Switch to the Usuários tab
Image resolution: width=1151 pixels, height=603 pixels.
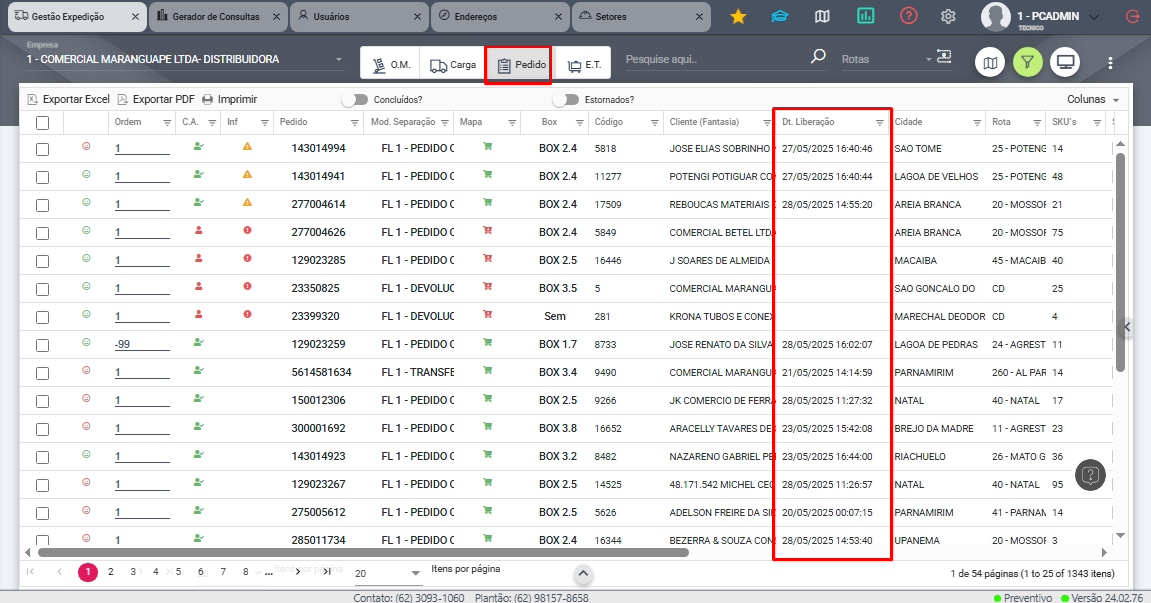[359, 17]
